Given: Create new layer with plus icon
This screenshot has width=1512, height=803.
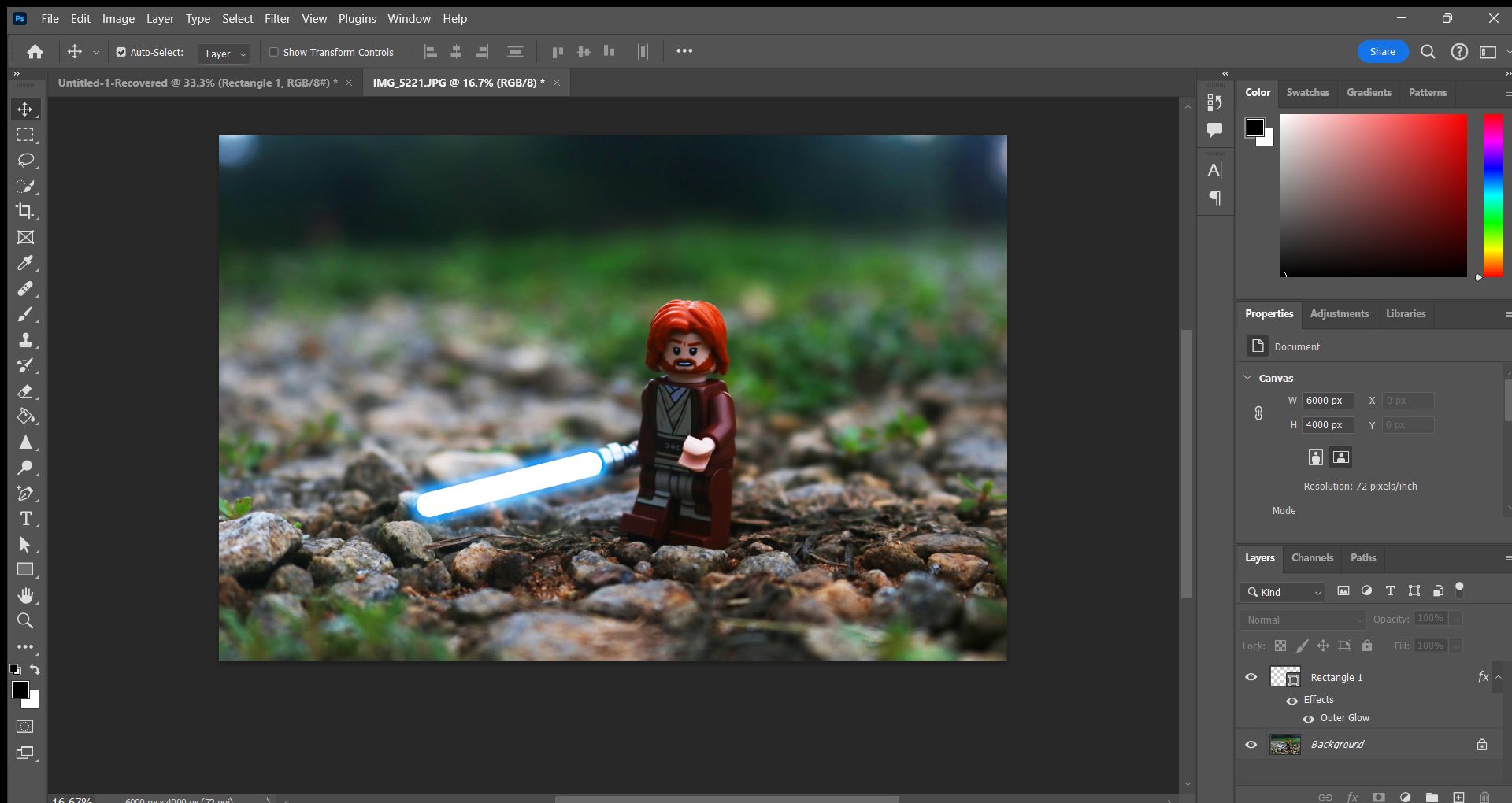Looking at the screenshot, I should coord(1458,797).
